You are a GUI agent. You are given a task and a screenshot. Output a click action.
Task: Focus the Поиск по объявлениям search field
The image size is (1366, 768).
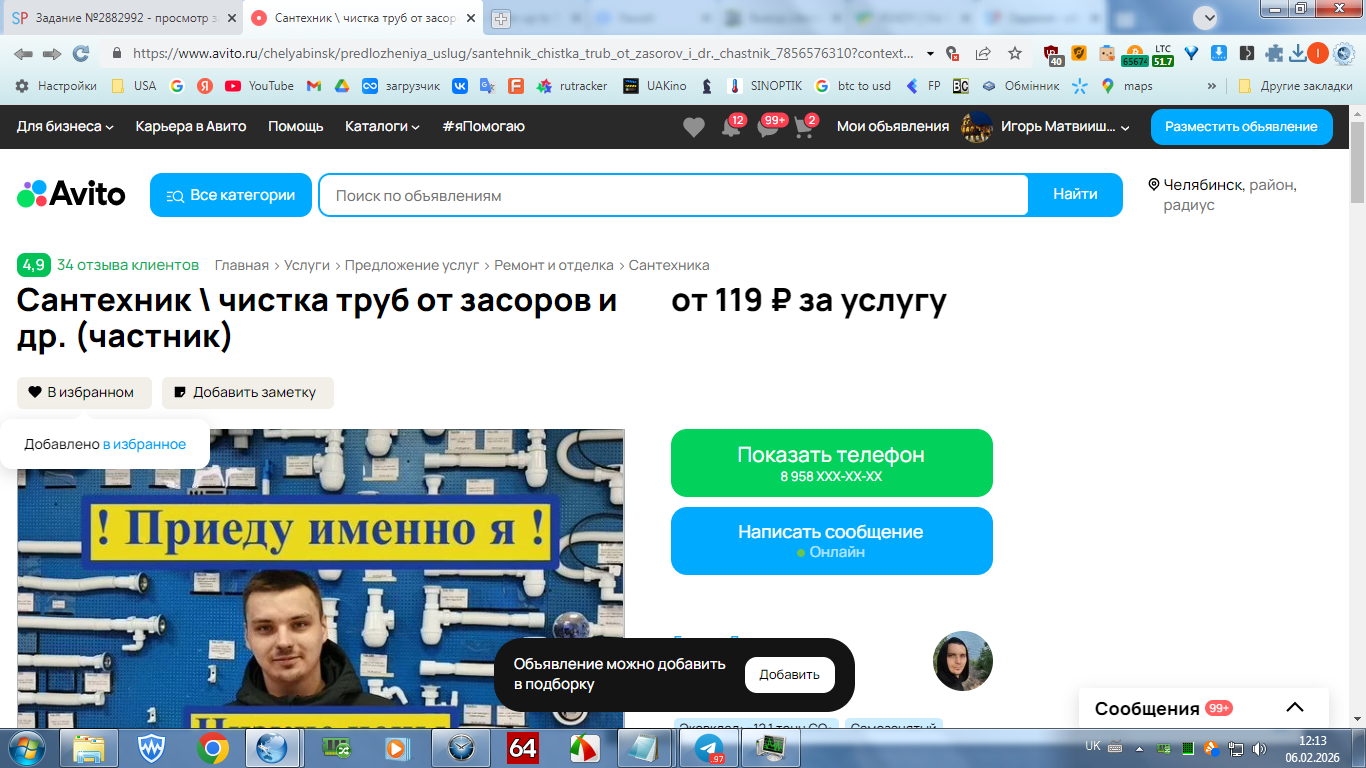pos(673,195)
